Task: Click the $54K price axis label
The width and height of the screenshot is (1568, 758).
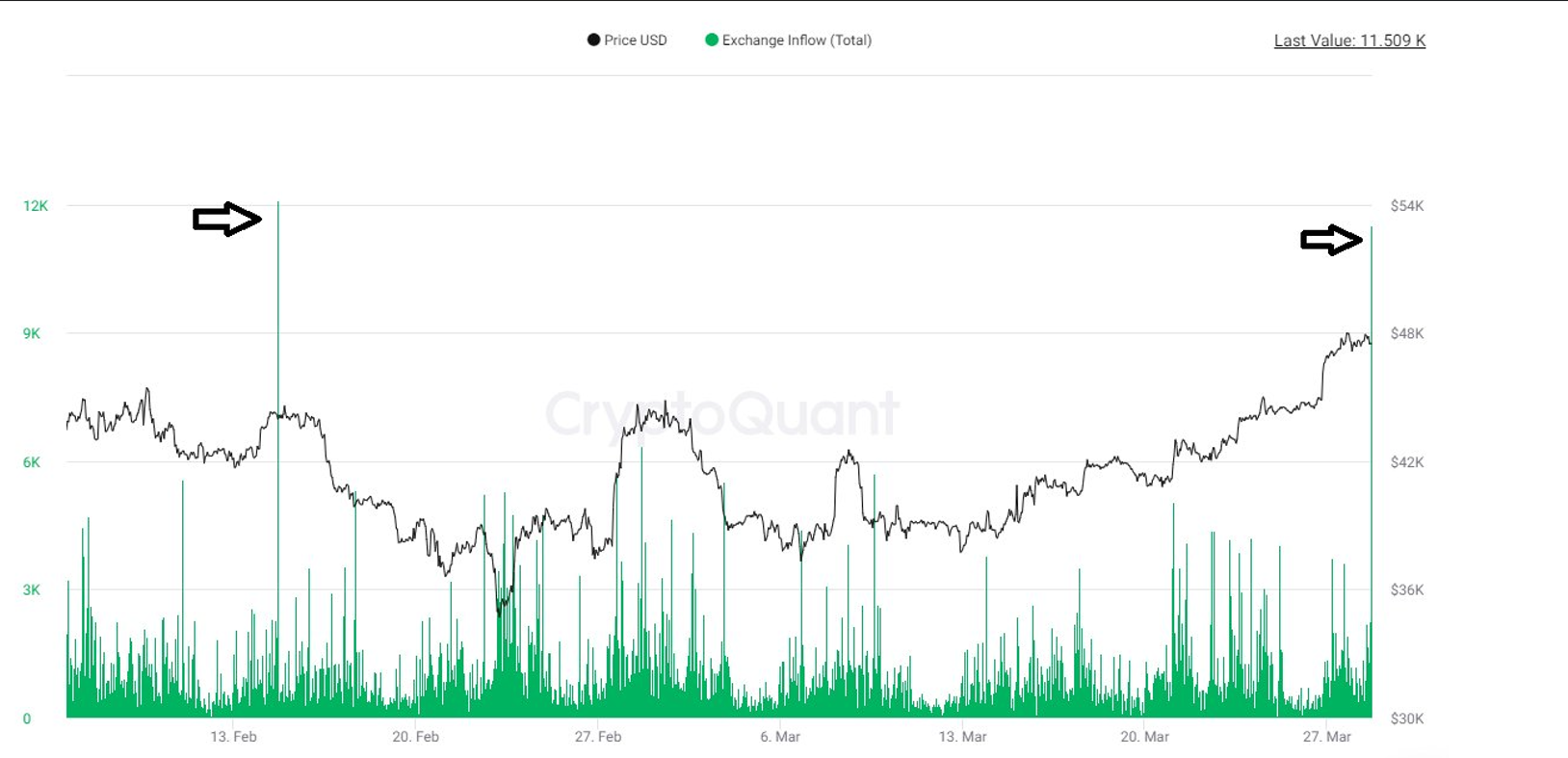Action: tap(1406, 206)
